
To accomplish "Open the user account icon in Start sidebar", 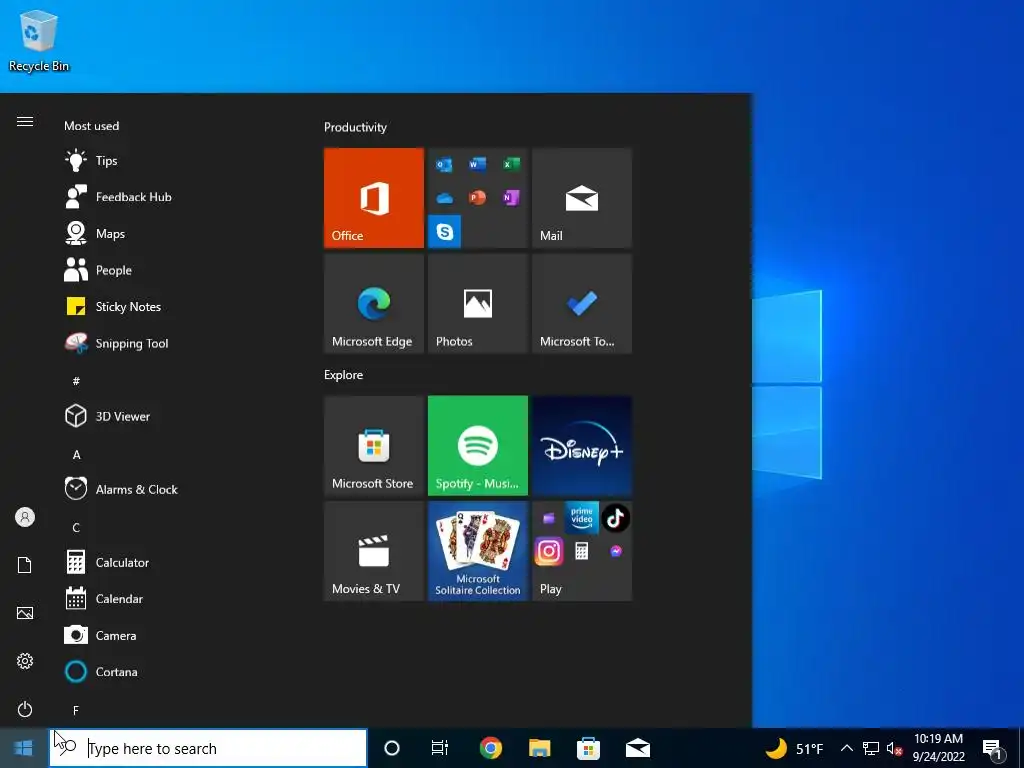I will [x=25, y=517].
